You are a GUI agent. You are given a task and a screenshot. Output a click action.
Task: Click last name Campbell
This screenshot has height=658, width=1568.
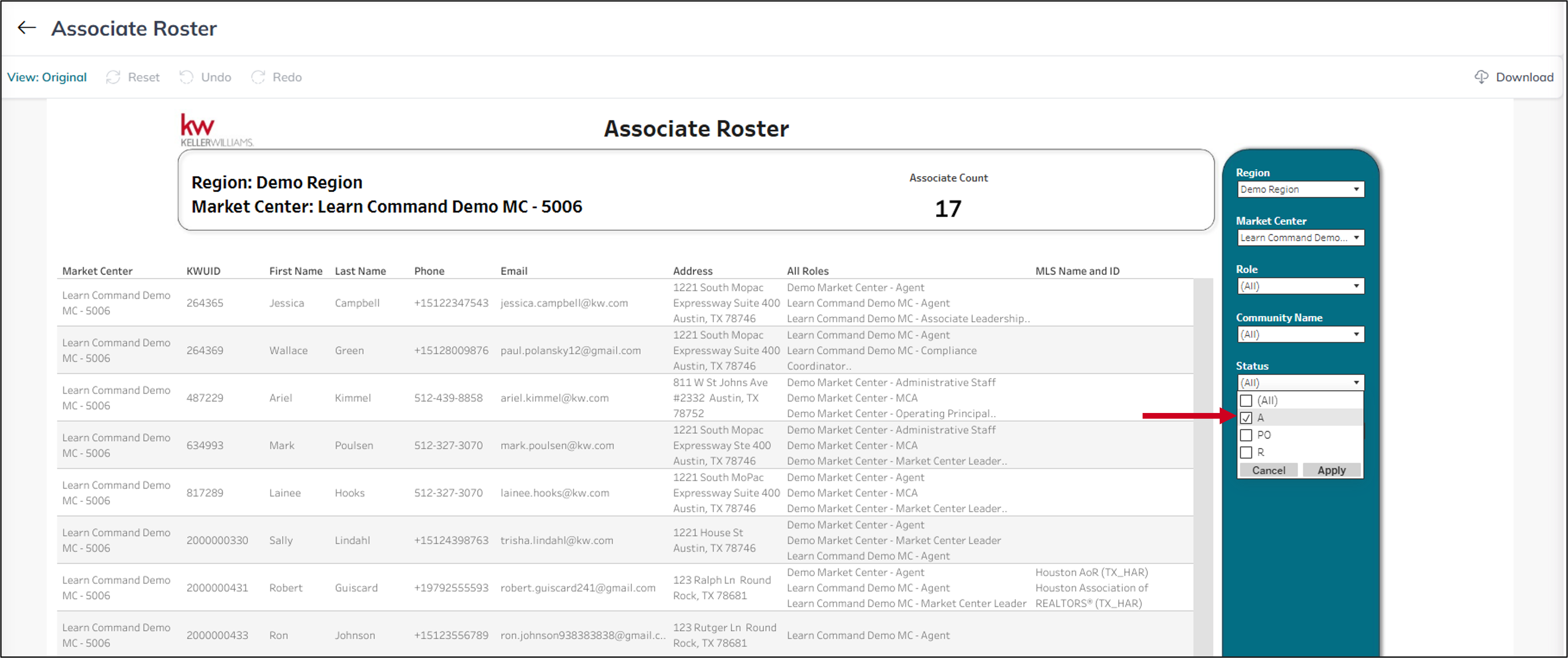(x=357, y=303)
